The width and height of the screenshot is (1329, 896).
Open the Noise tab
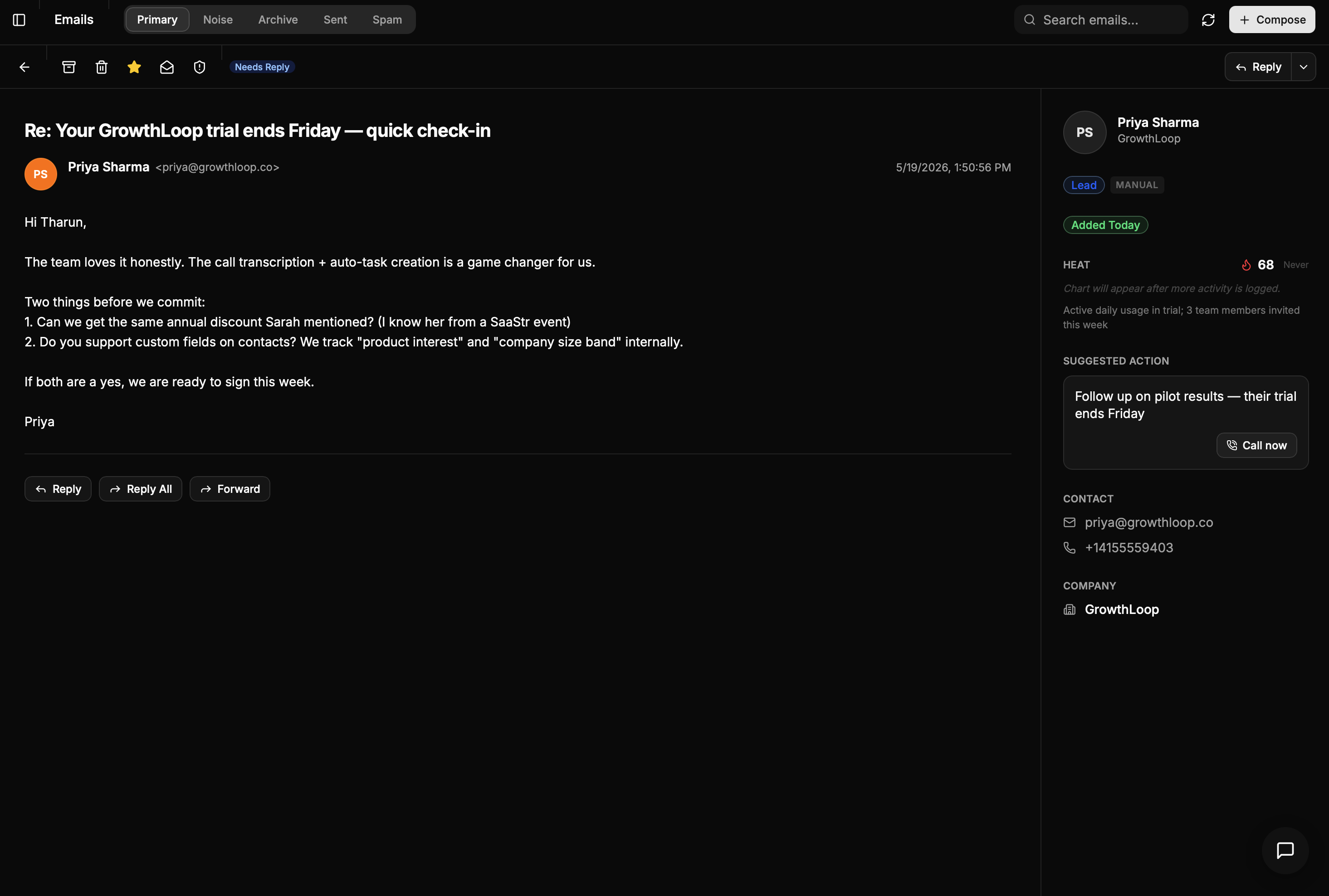click(218, 19)
